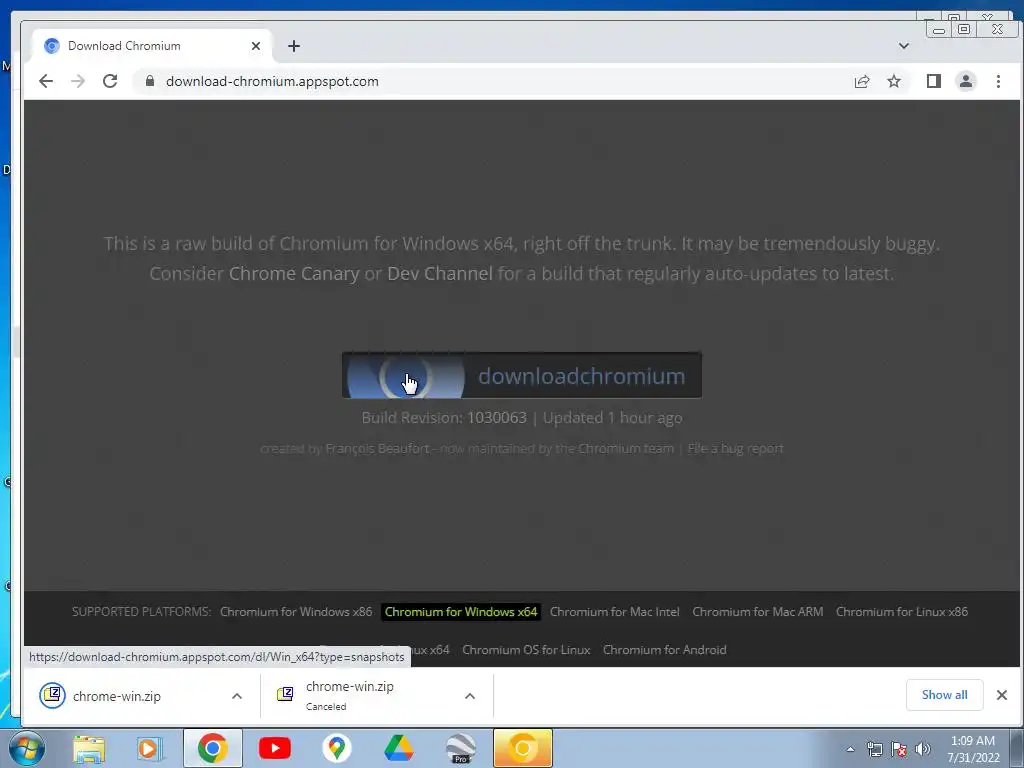Screen dimensions: 1024x768
Task: Select Chromium for Mac Intel platform
Action: click(615, 612)
